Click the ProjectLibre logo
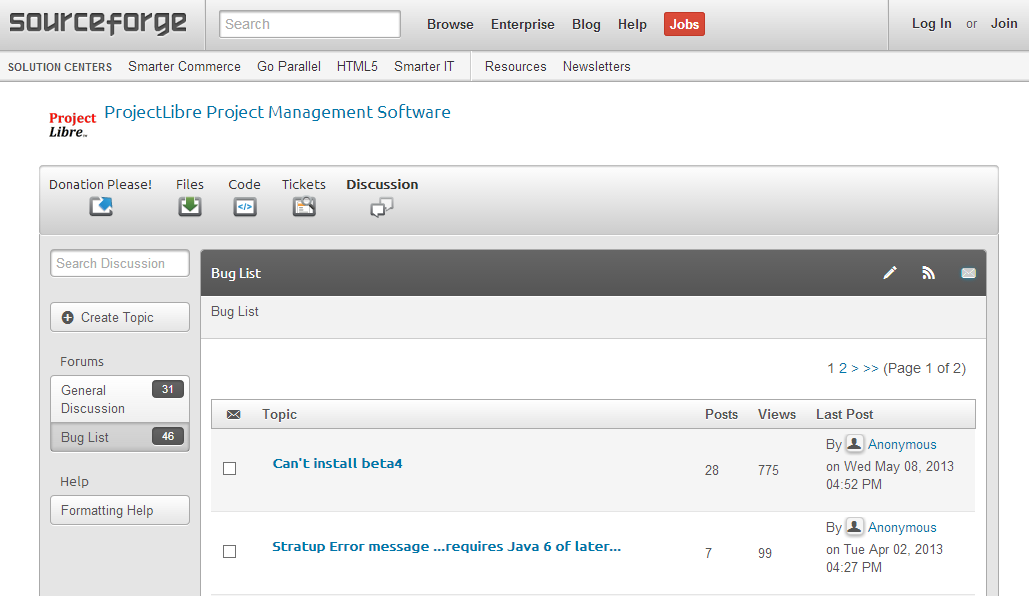The height and width of the screenshot is (596, 1029). coord(73,124)
